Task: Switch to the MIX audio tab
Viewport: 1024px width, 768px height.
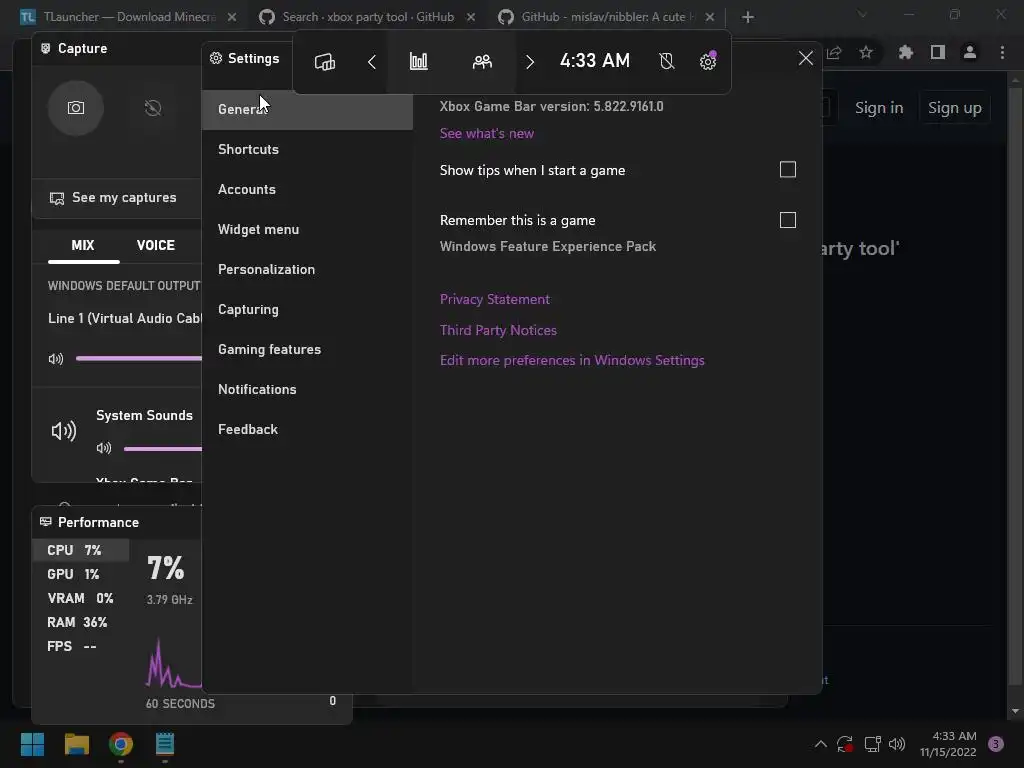Action: point(83,246)
